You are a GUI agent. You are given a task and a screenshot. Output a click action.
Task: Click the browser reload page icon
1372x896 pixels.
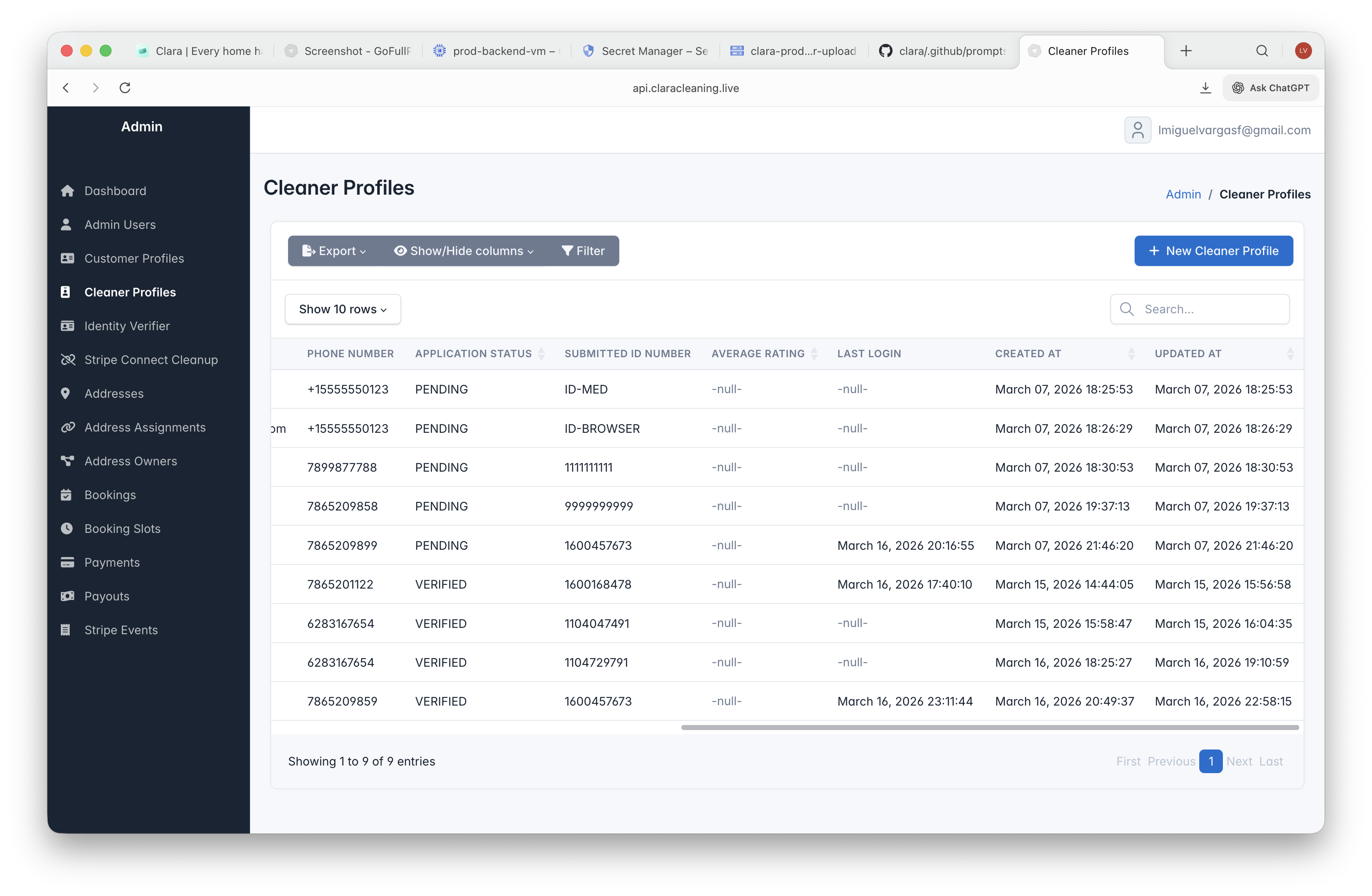tap(125, 87)
